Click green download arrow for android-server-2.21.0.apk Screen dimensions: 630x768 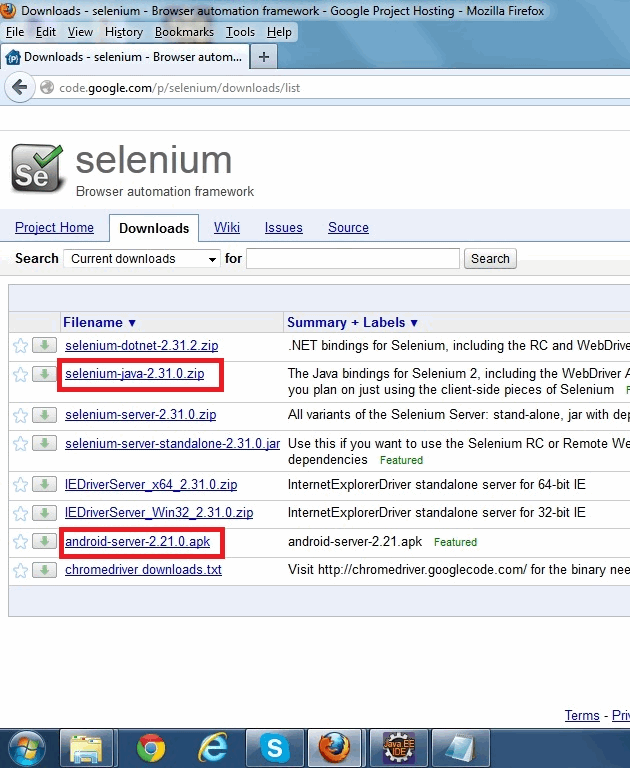pyautogui.click(x=45, y=541)
